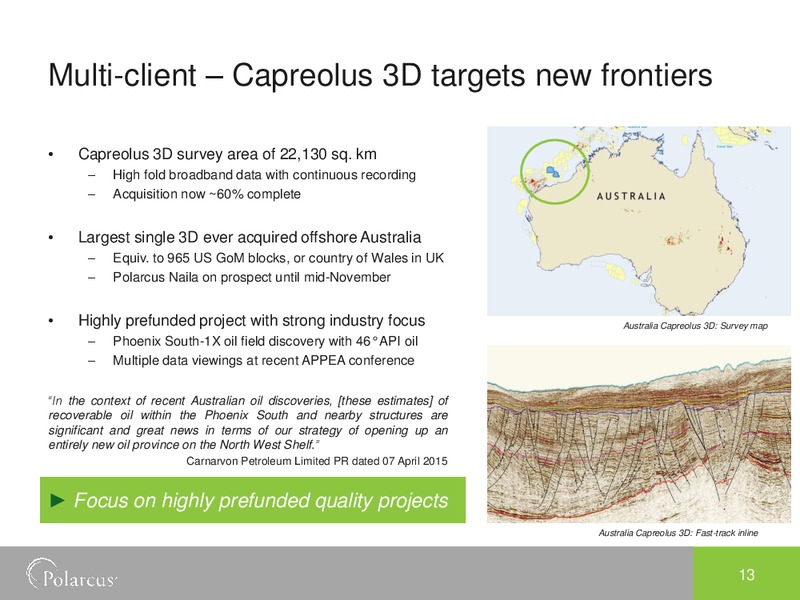800x600 pixels.
Task: Click caption 'Australia Capreolus 3D: Survey map'
Action: 695,326
